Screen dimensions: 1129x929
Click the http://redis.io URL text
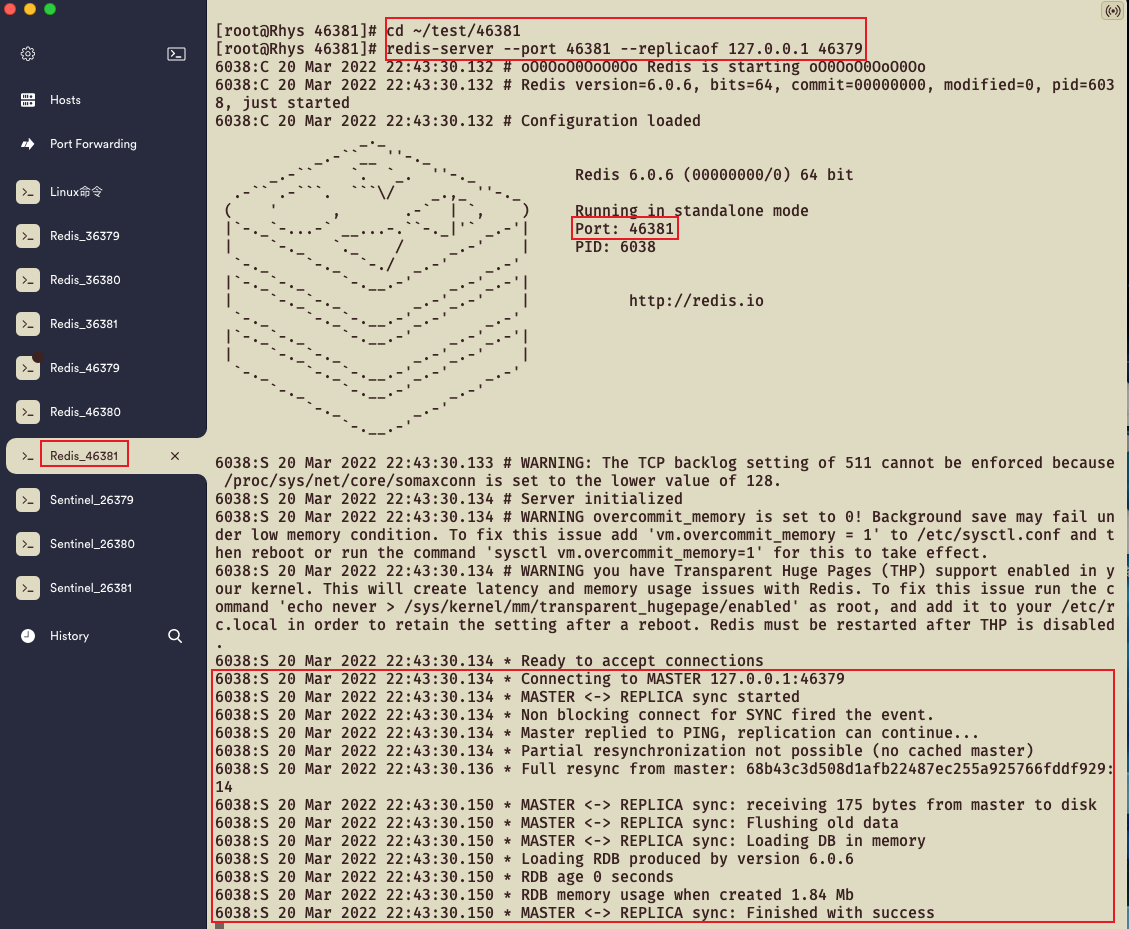tap(696, 301)
